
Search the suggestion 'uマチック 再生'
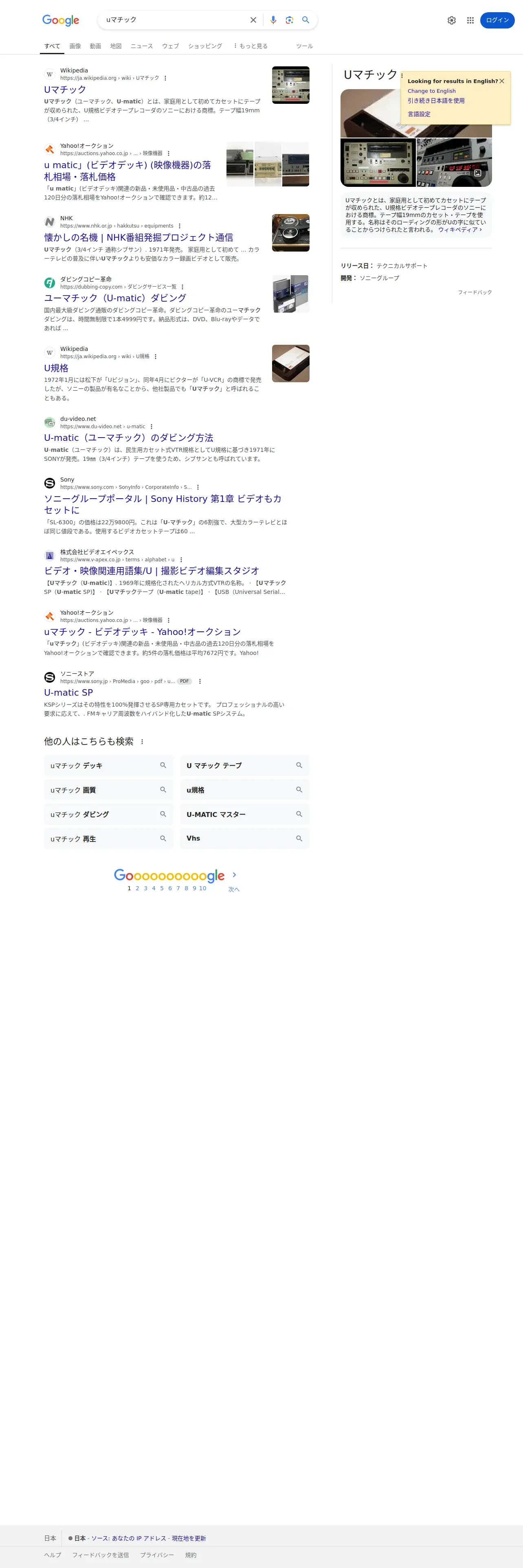click(108, 839)
